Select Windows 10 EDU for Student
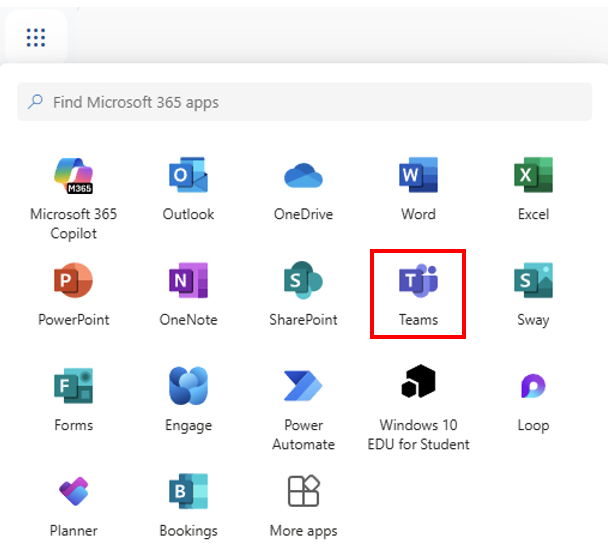Viewport: 614px width, 559px height. [418, 388]
